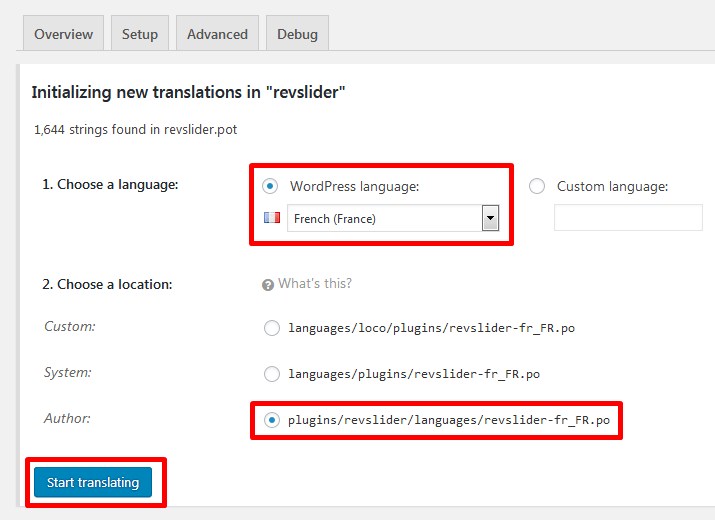Open the Debug tab
This screenshot has height=520, width=715.
click(297, 33)
